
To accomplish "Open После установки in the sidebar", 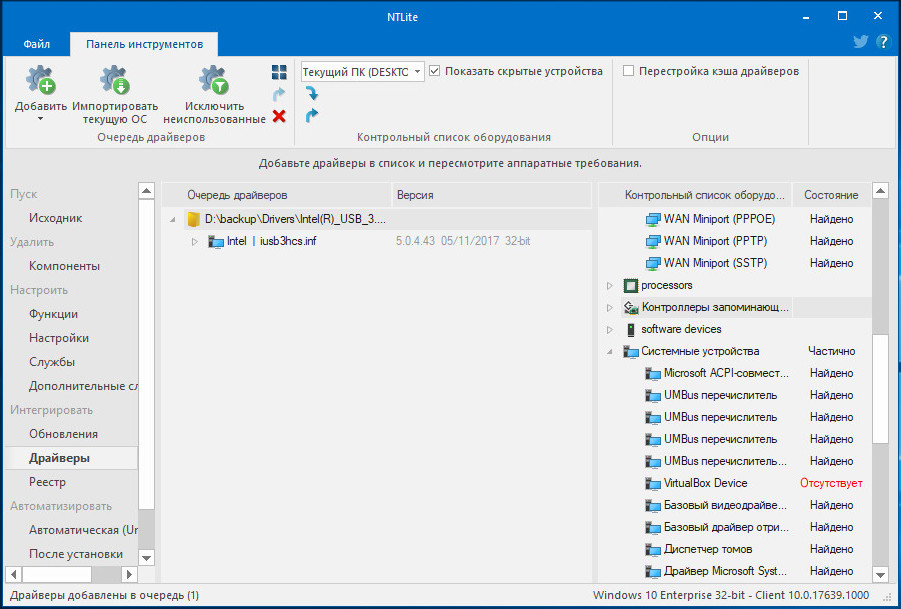I will [x=76, y=554].
